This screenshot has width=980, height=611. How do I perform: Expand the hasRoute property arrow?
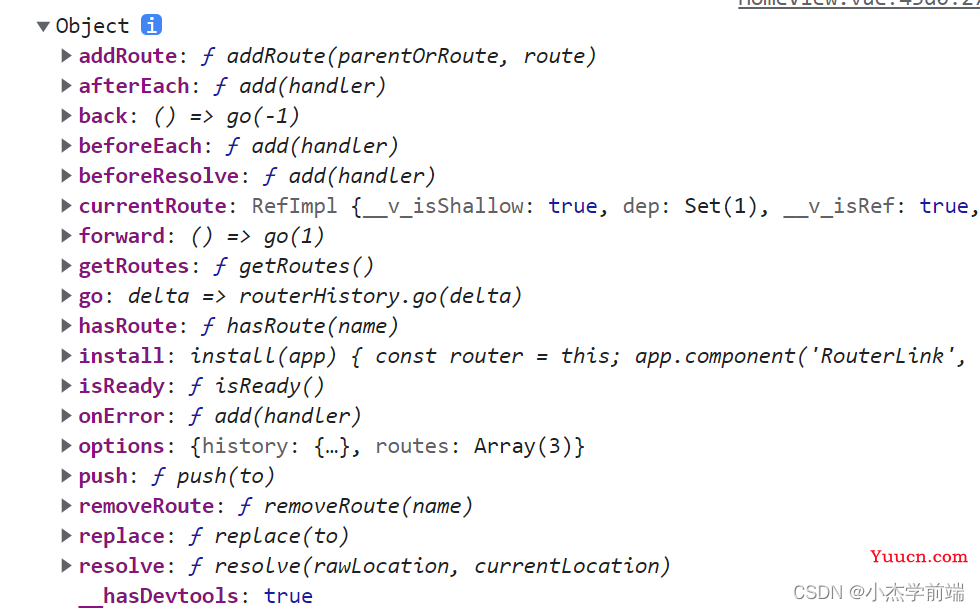pyautogui.click(x=66, y=325)
